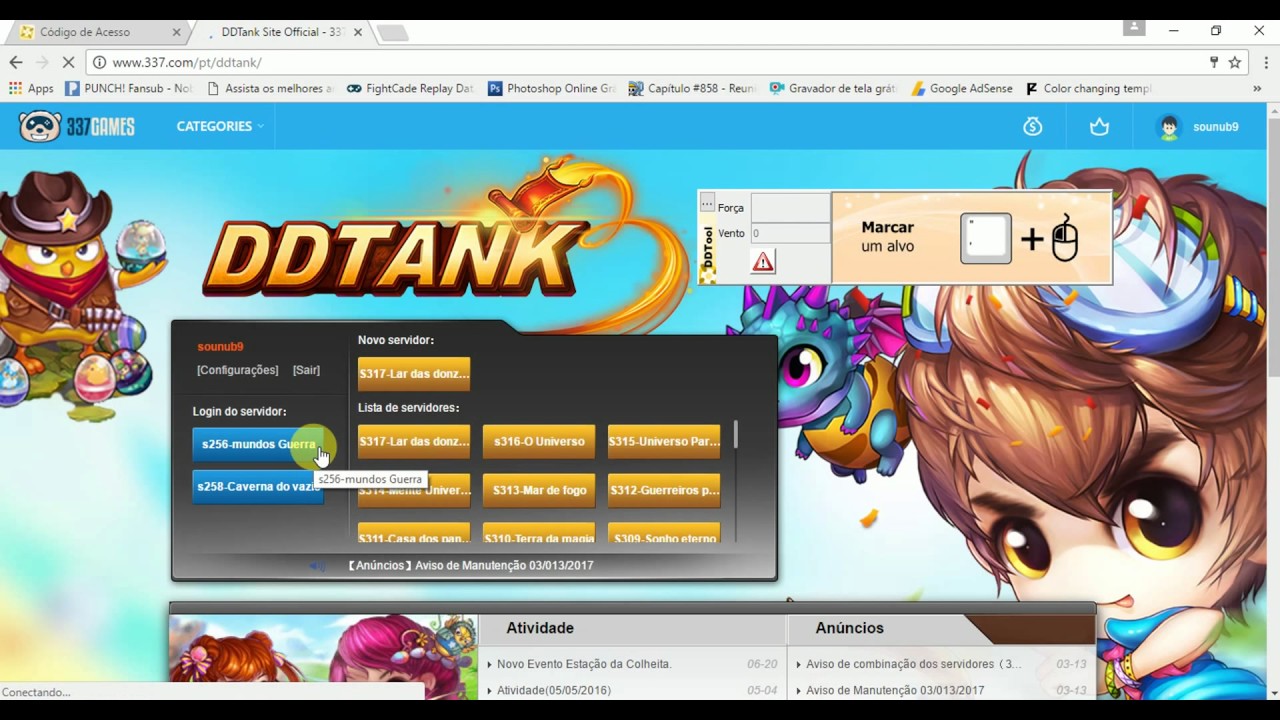Open a new browser tab
Viewport: 1280px width, 720px height.
pos(392,33)
